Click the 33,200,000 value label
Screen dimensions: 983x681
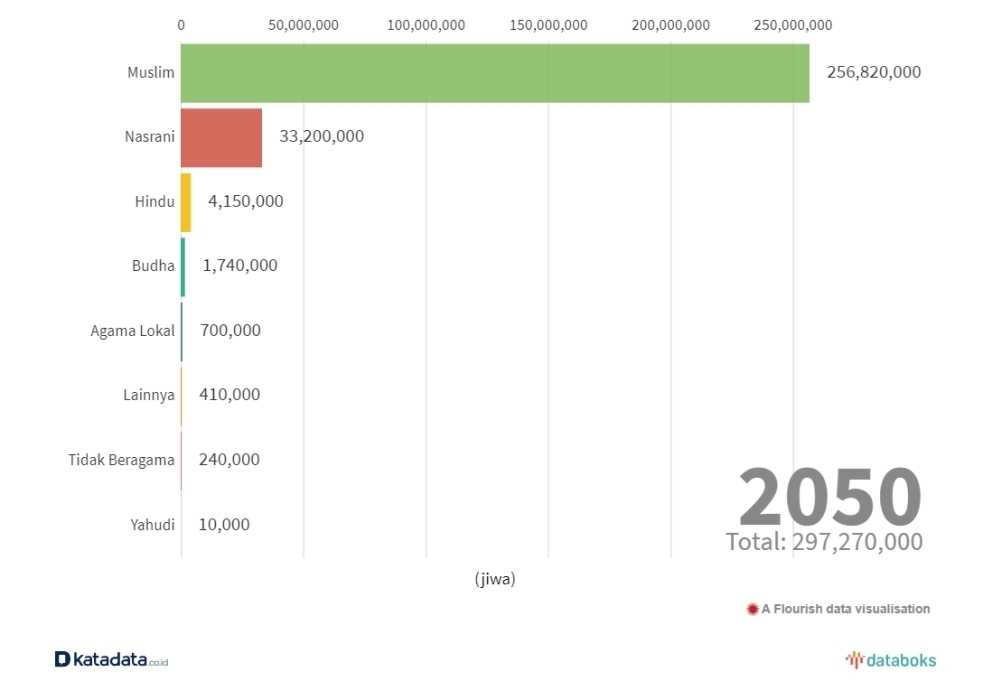[321, 137]
